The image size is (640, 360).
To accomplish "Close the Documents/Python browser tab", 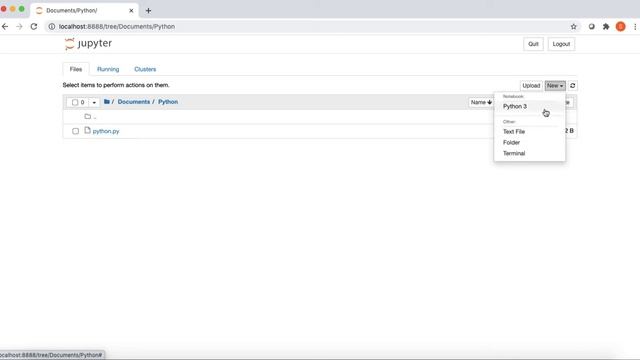I will click(x=131, y=11).
